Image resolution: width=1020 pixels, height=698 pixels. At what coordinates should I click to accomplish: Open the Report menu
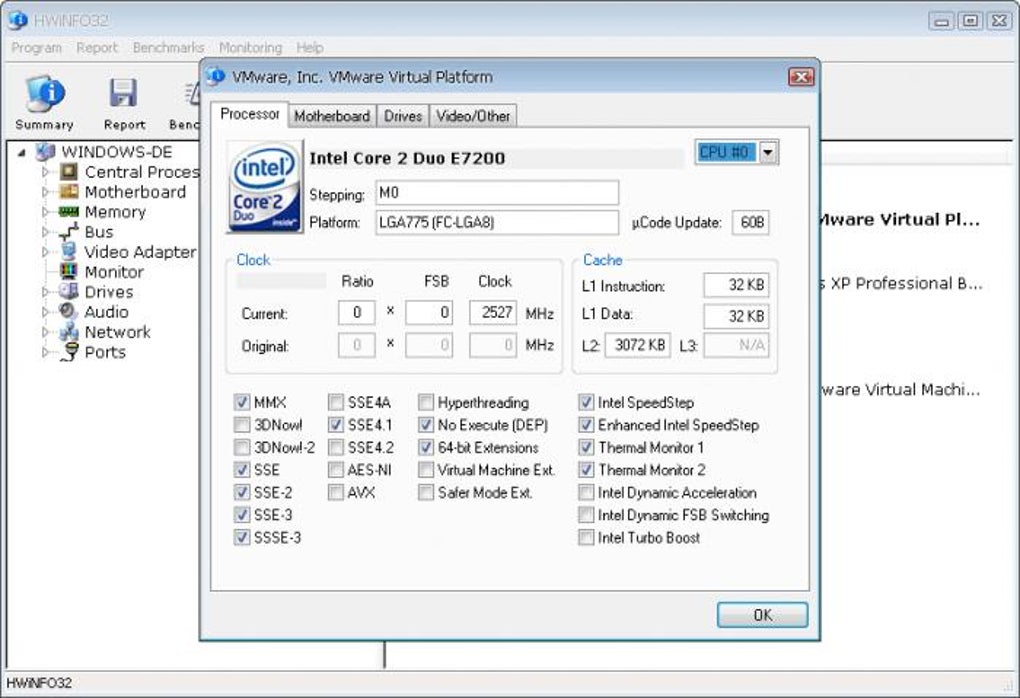click(x=97, y=47)
